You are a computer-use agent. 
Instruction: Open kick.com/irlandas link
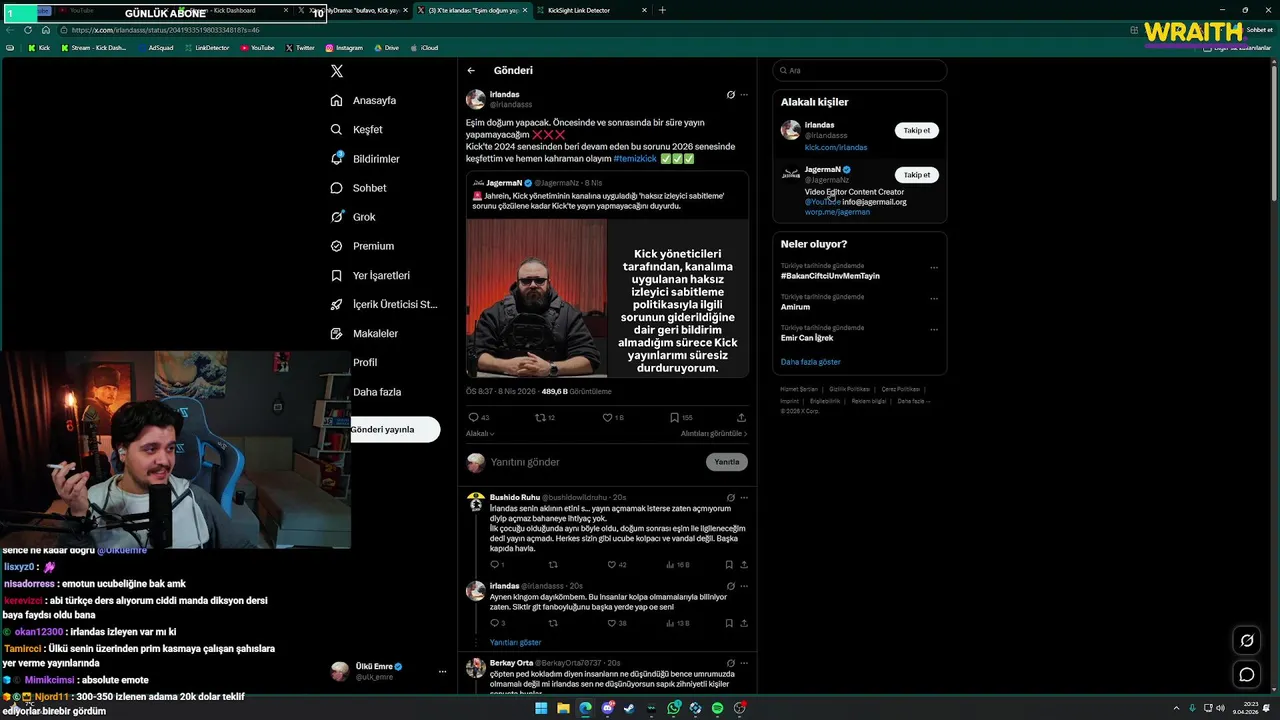836,147
